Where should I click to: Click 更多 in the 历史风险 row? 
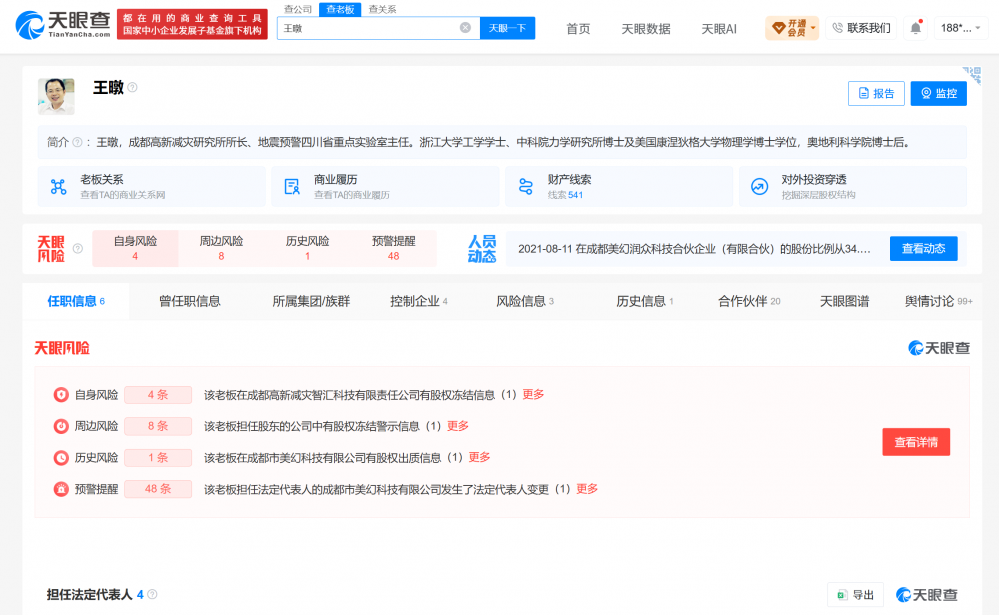[479, 457]
